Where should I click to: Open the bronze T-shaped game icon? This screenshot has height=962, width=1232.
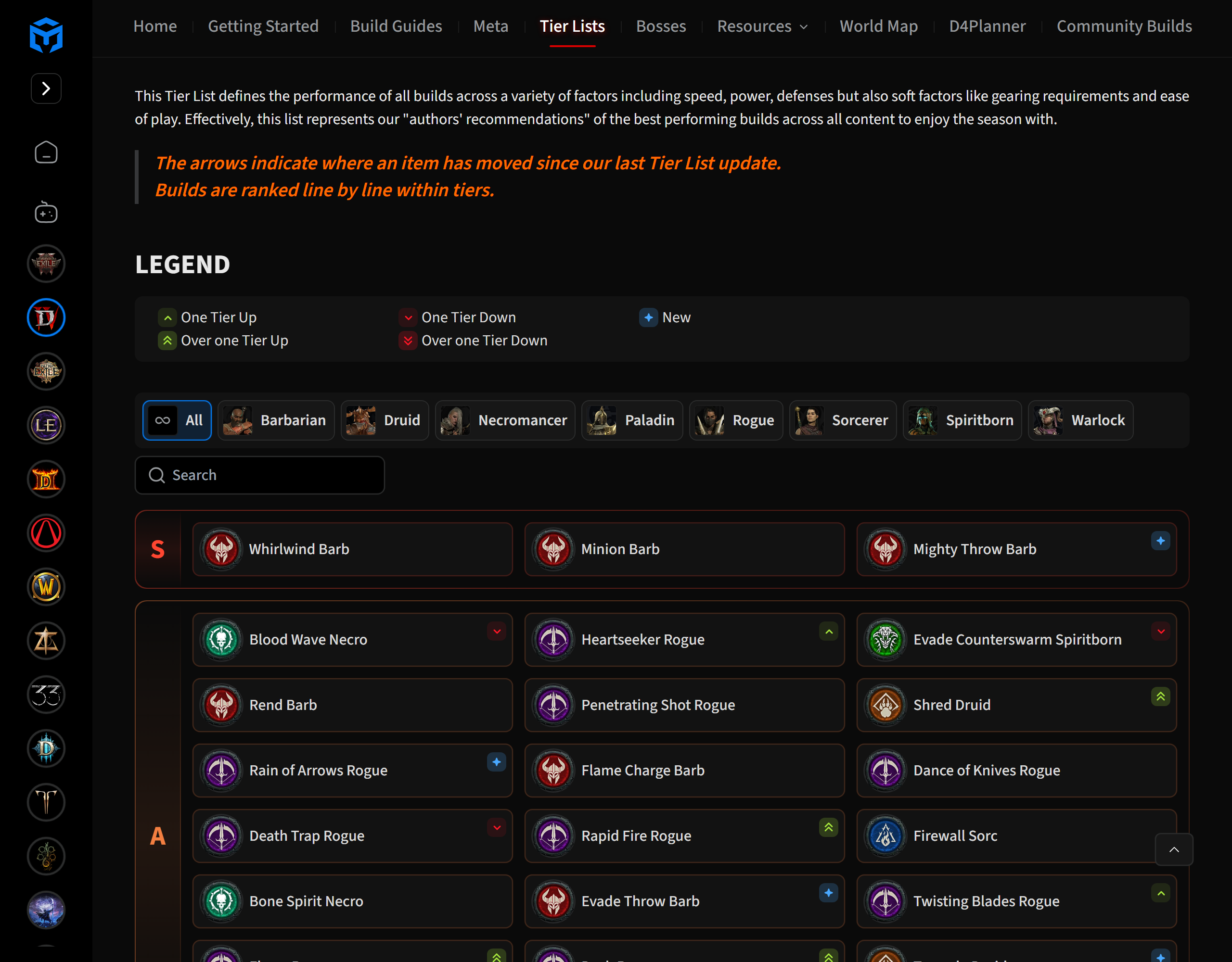point(46,802)
